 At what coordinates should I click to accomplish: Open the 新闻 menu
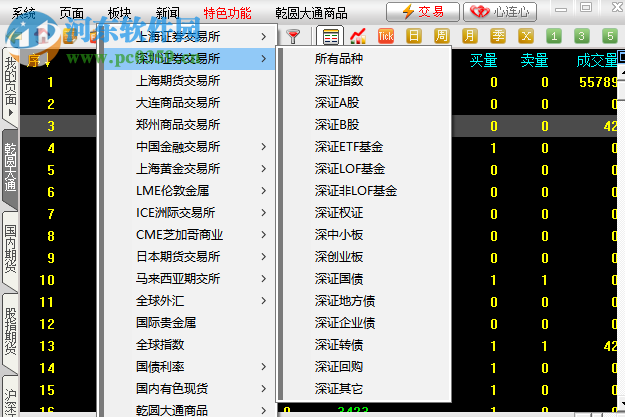click(167, 13)
